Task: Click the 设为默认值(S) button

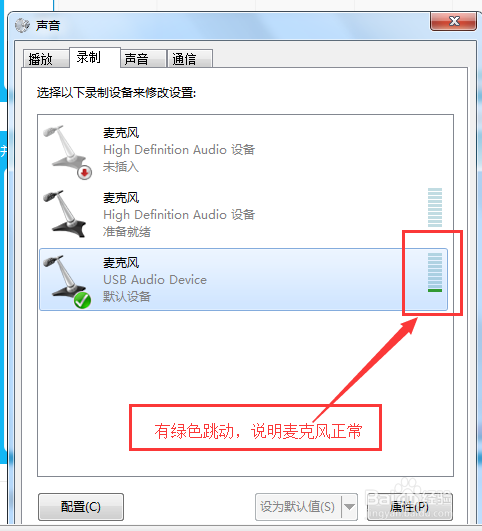Action: [x=298, y=507]
